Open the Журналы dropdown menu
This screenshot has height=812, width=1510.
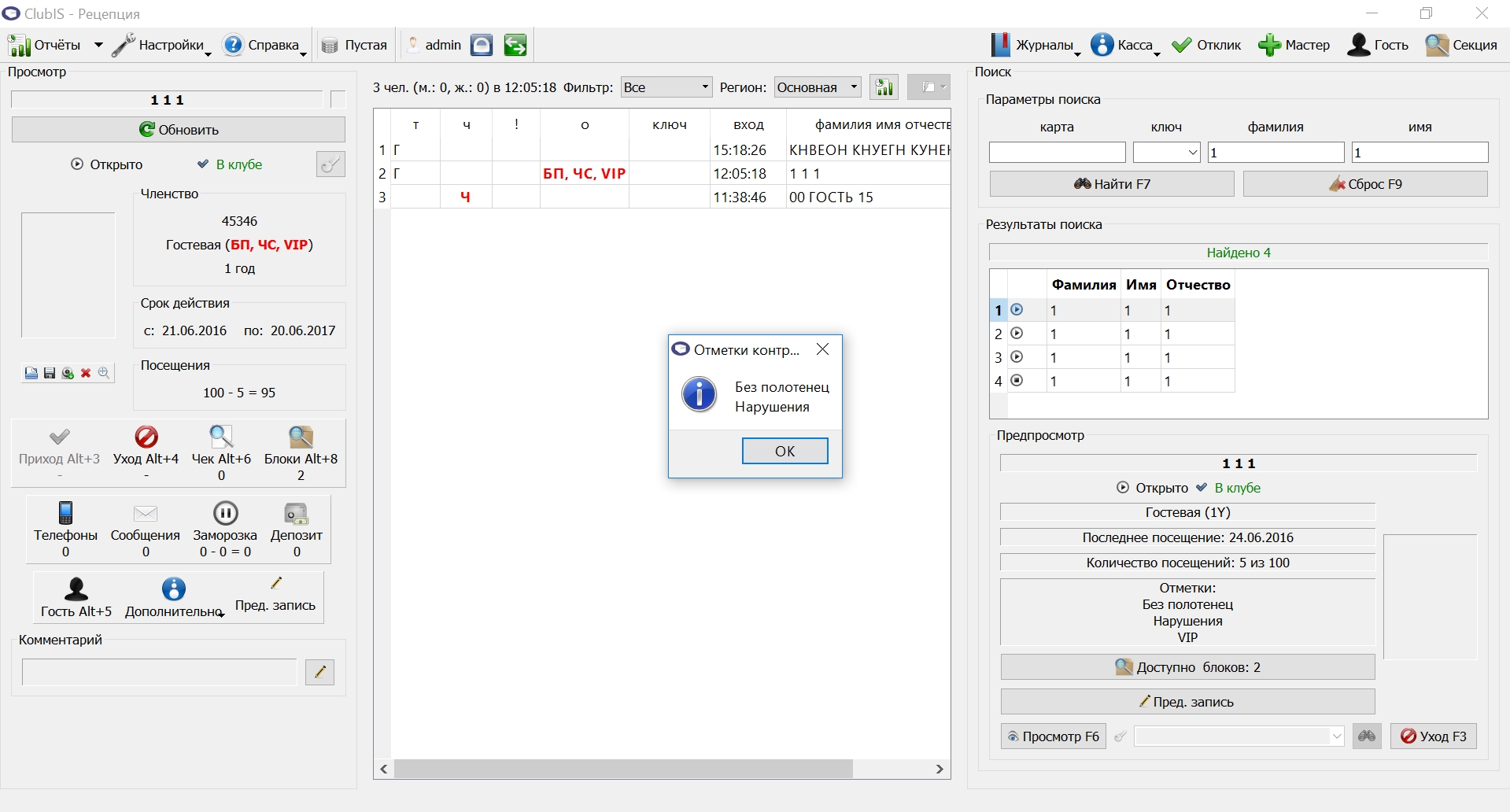[x=1035, y=45]
